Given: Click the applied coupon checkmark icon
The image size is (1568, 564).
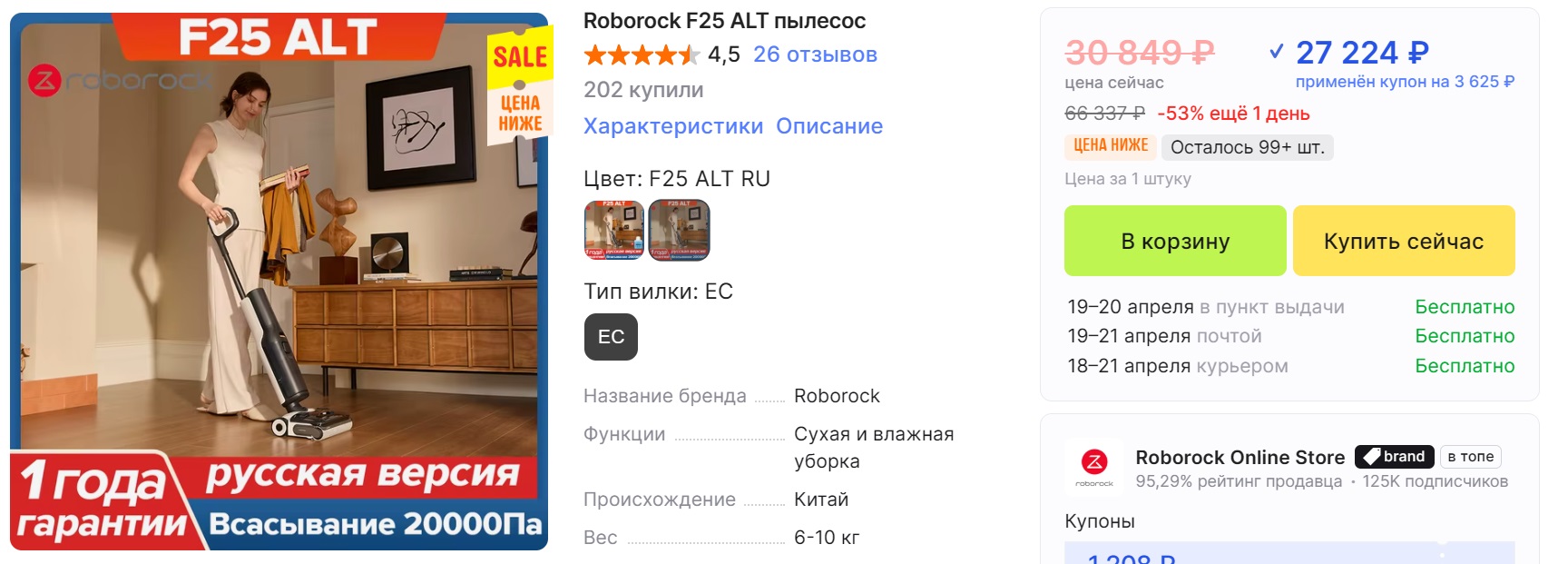Looking at the screenshot, I should tap(1276, 53).
